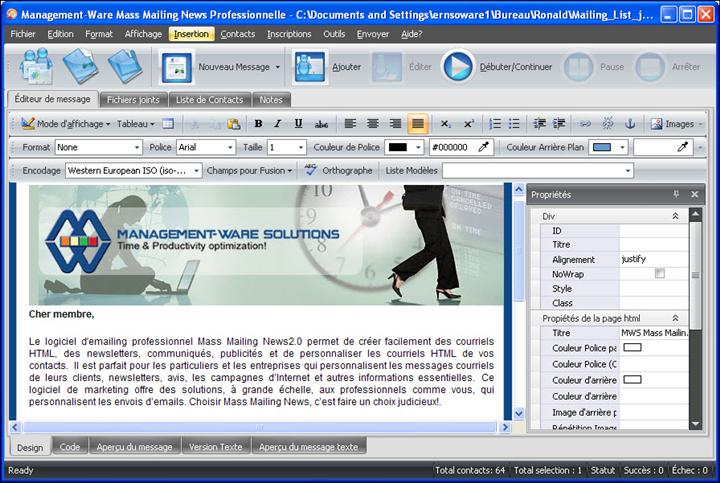Open the Notes tab
This screenshot has width=720, height=483.
271,100
